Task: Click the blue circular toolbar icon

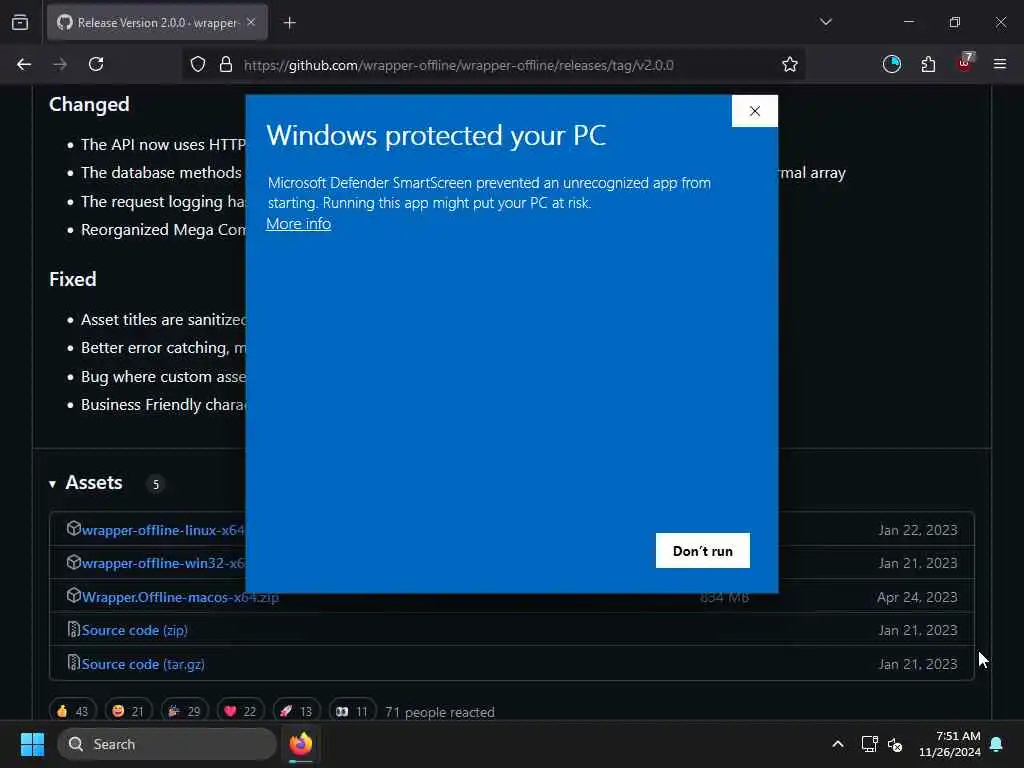Action: pyautogui.click(x=891, y=64)
